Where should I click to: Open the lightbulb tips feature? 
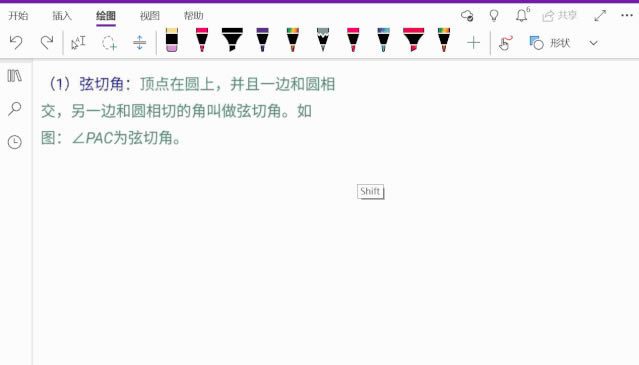click(494, 15)
